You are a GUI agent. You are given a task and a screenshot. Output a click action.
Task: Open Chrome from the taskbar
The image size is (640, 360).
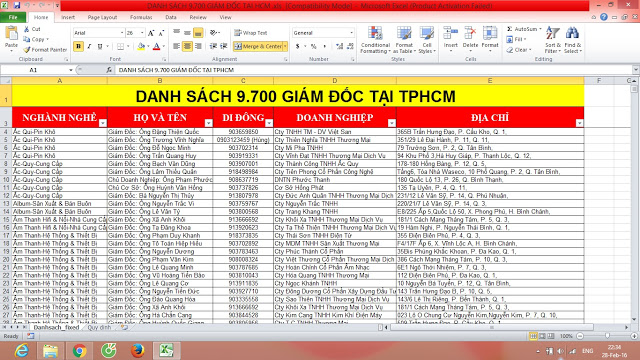tap(79, 351)
